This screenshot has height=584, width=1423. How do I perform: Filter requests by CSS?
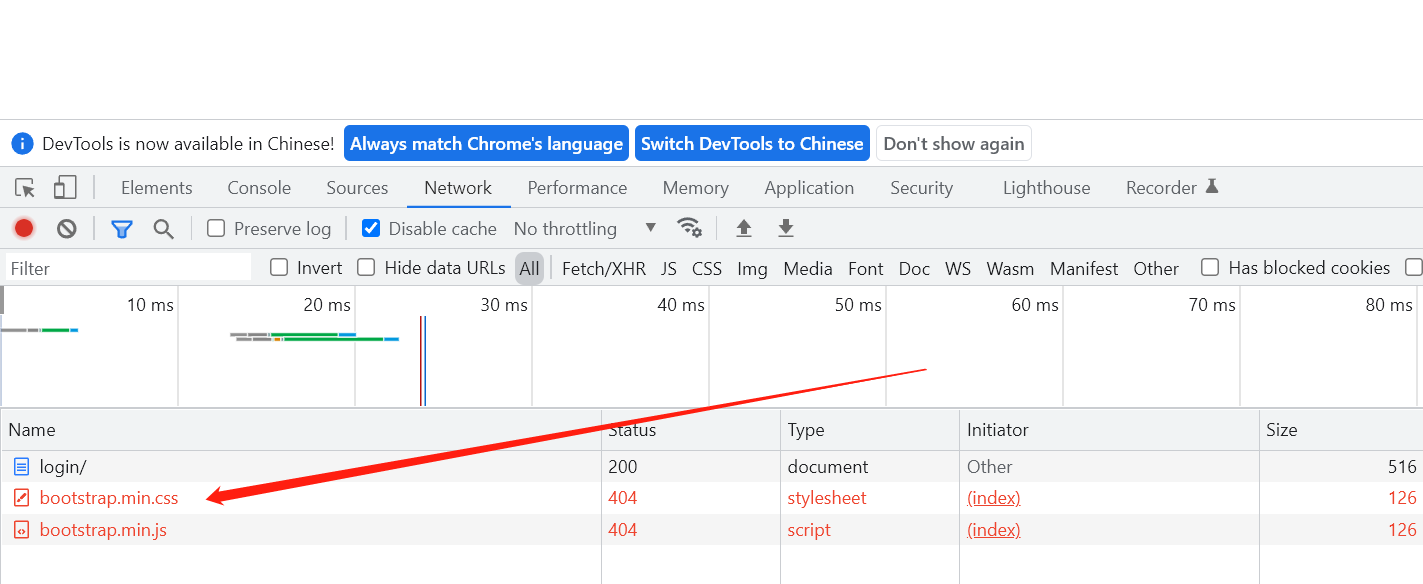tap(707, 268)
